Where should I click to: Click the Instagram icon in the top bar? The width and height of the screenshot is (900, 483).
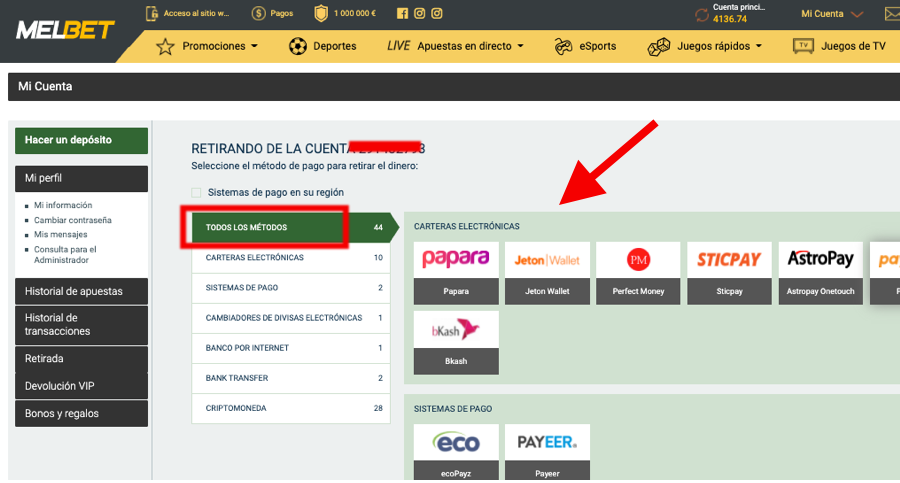tap(420, 14)
